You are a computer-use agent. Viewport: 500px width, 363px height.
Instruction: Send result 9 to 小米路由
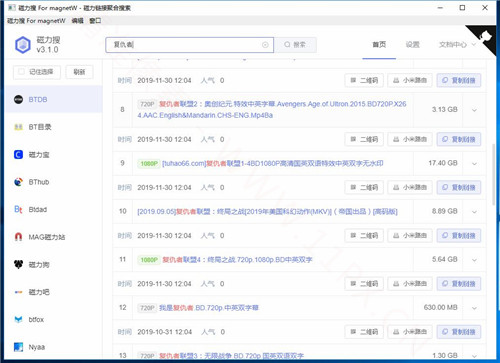[x=410, y=187]
